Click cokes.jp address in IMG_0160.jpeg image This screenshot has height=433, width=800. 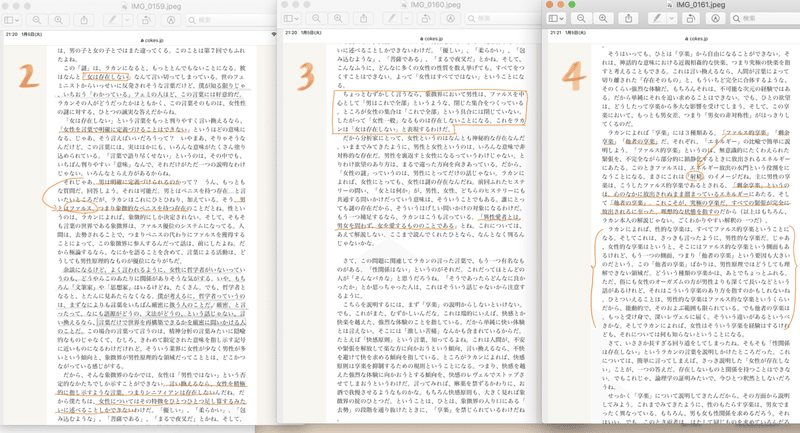pos(432,39)
